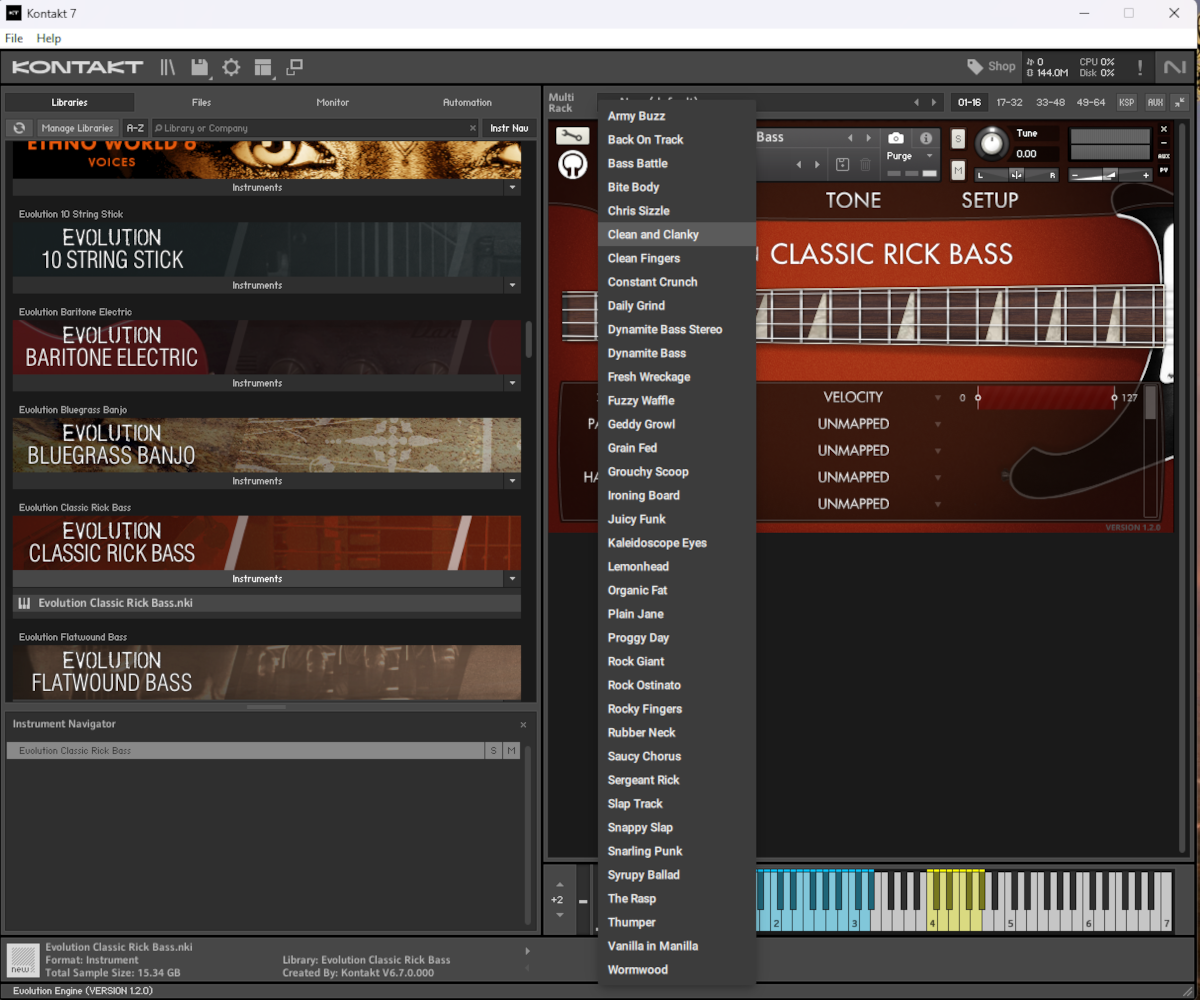1200x1000 pixels.
Task: Clear the library search field X
Action: [473, 128]
